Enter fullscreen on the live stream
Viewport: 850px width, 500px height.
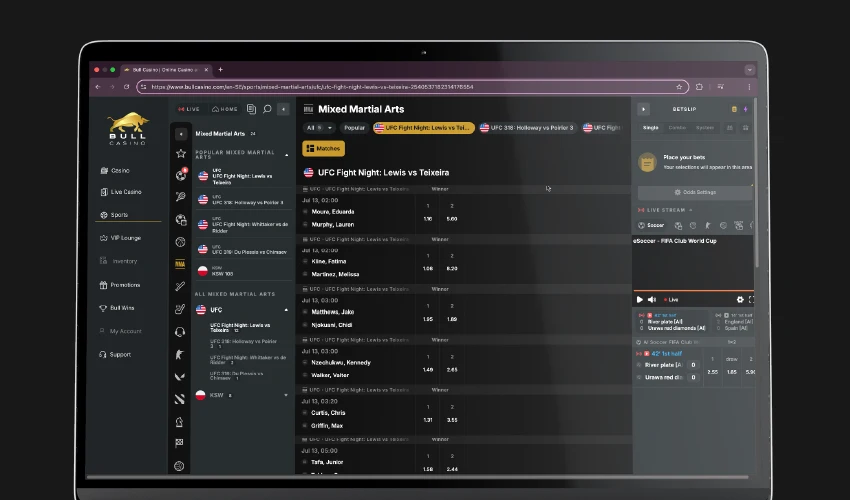[x=751, y=299]
